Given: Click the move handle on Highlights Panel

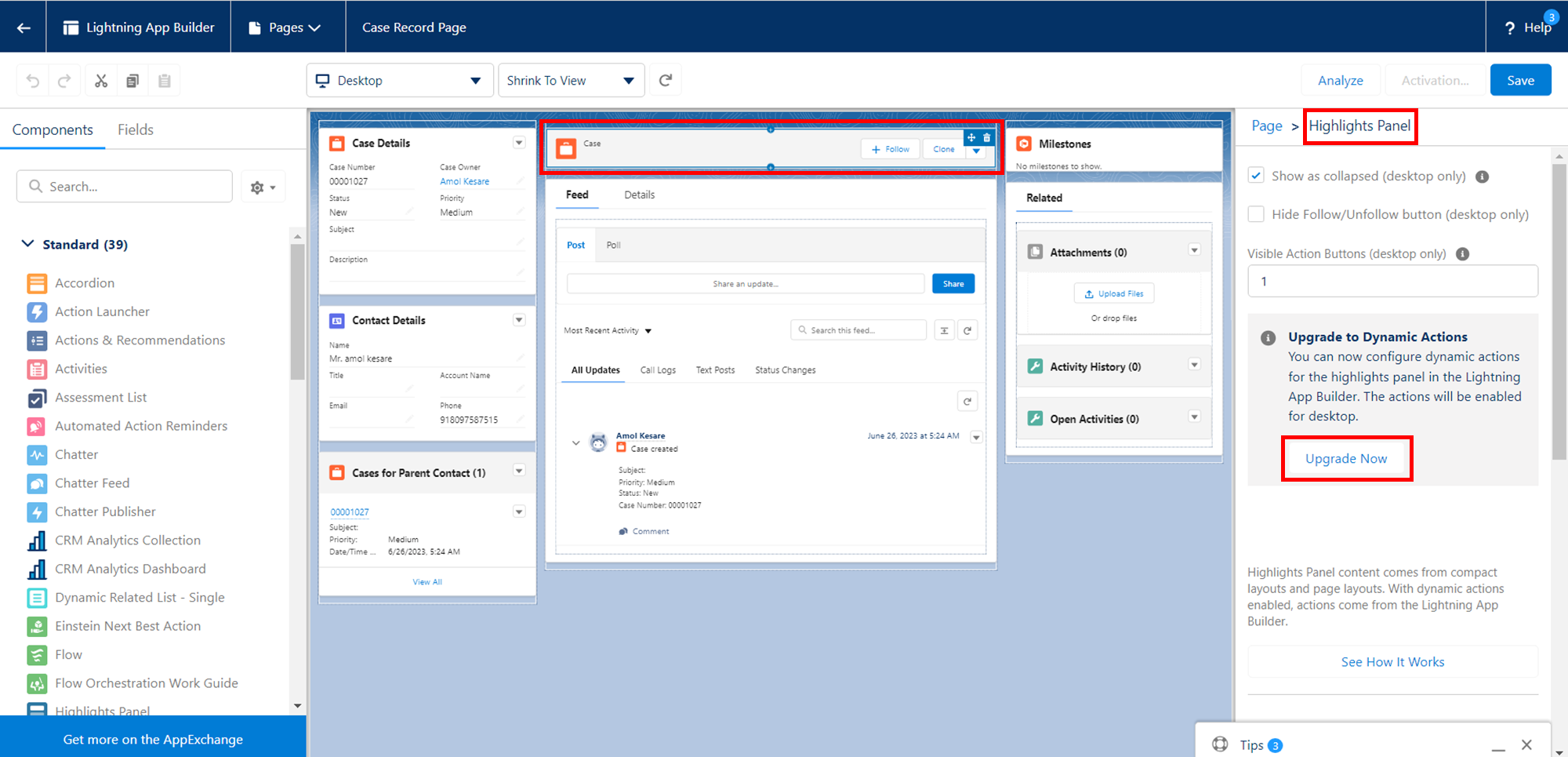Looking at the screenshot, I should click(971, 137).
